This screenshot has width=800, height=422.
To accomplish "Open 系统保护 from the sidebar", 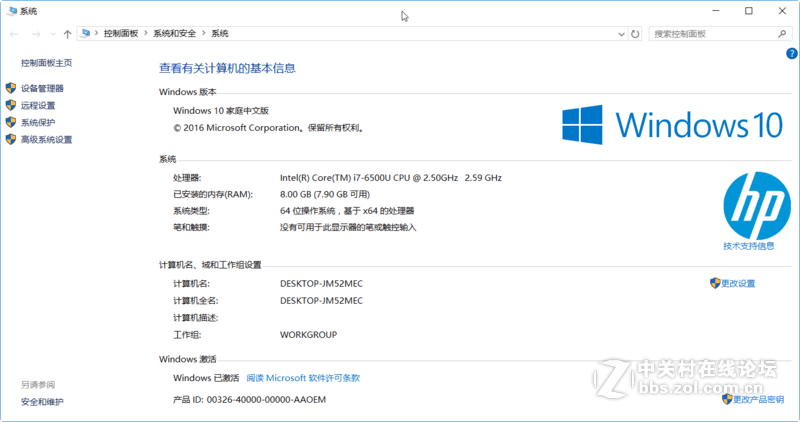I will 38,122.
